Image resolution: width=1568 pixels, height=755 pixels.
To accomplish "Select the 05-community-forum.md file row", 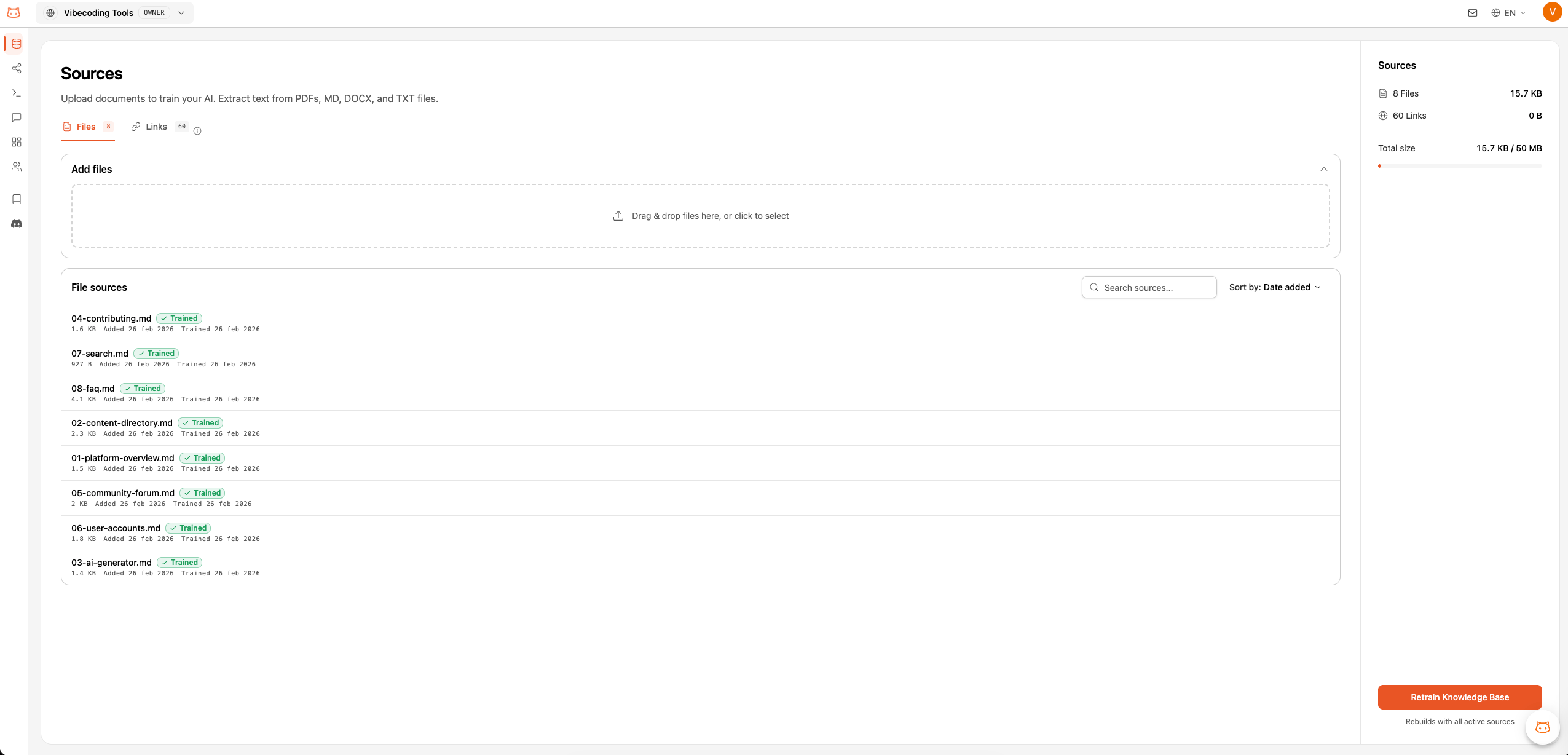I will click(700, 498).
